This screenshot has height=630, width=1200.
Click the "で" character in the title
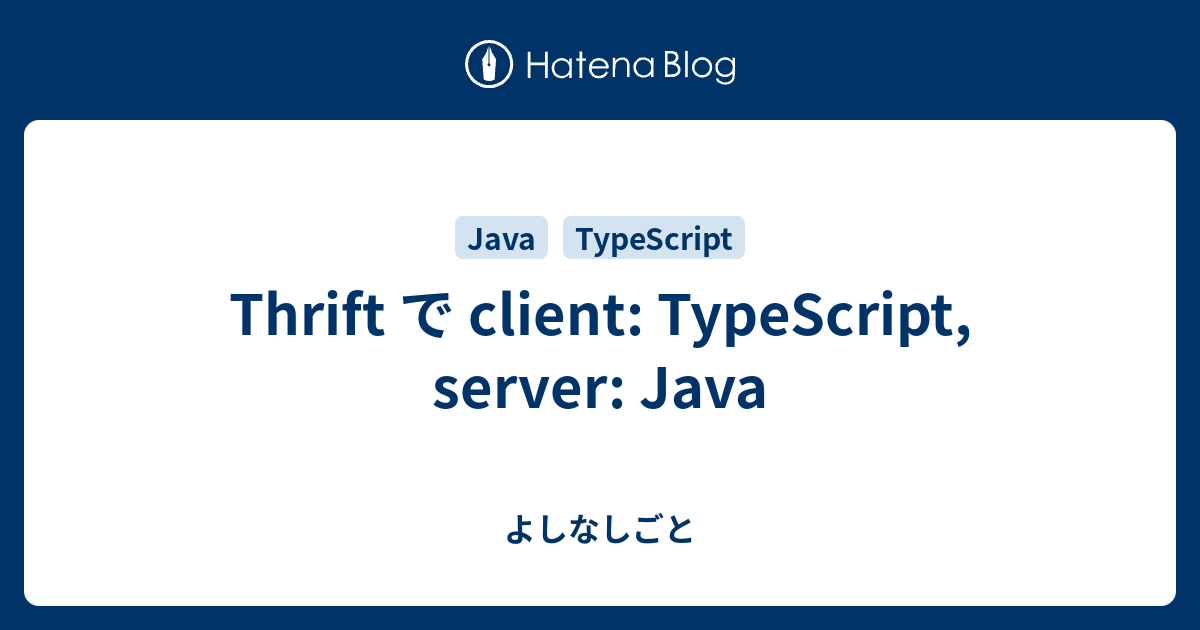click(x=427, y=317)
